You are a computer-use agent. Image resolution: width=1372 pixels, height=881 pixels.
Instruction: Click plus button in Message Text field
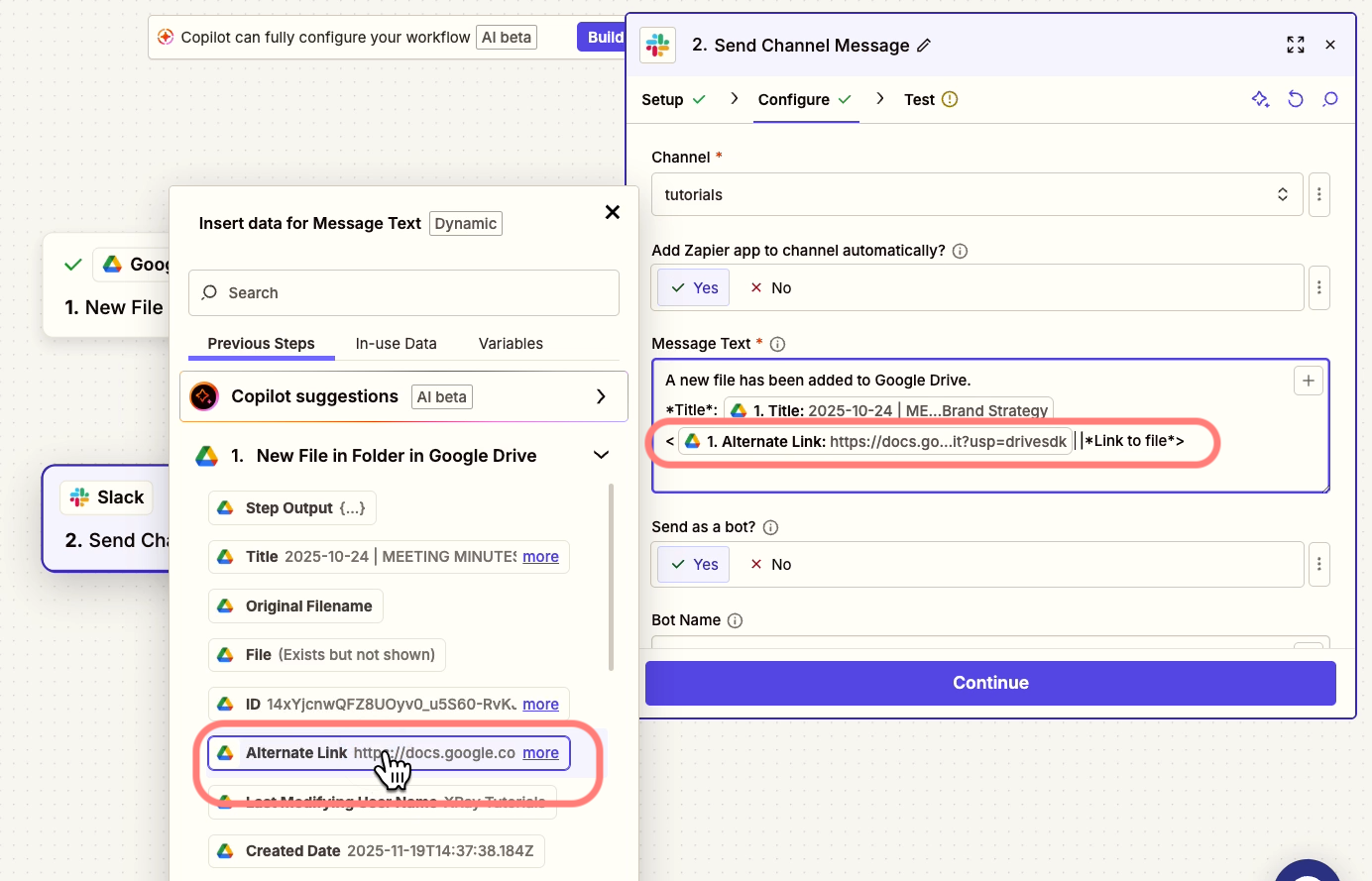tap(1309, 381)
